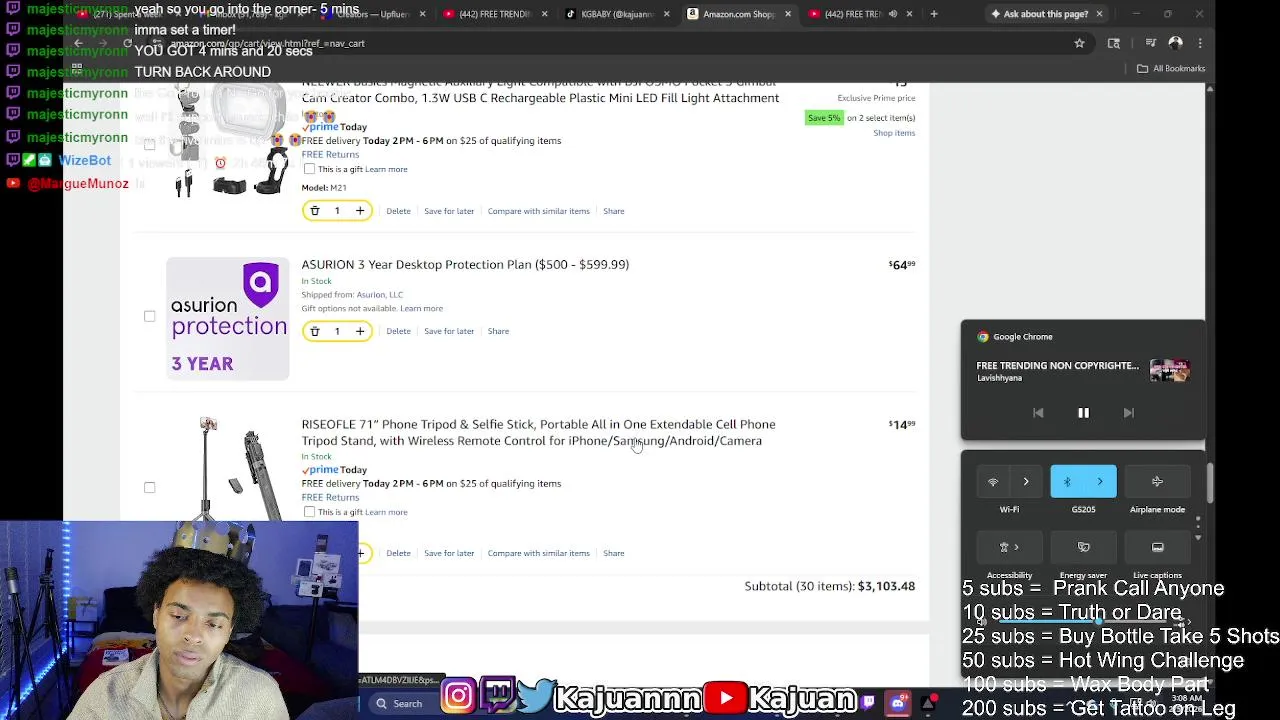Expand the Bluetooth GS205 devices chevron
This screenshot has width=1280, height=720.
pyautogui.click(x=1100, y=482)
